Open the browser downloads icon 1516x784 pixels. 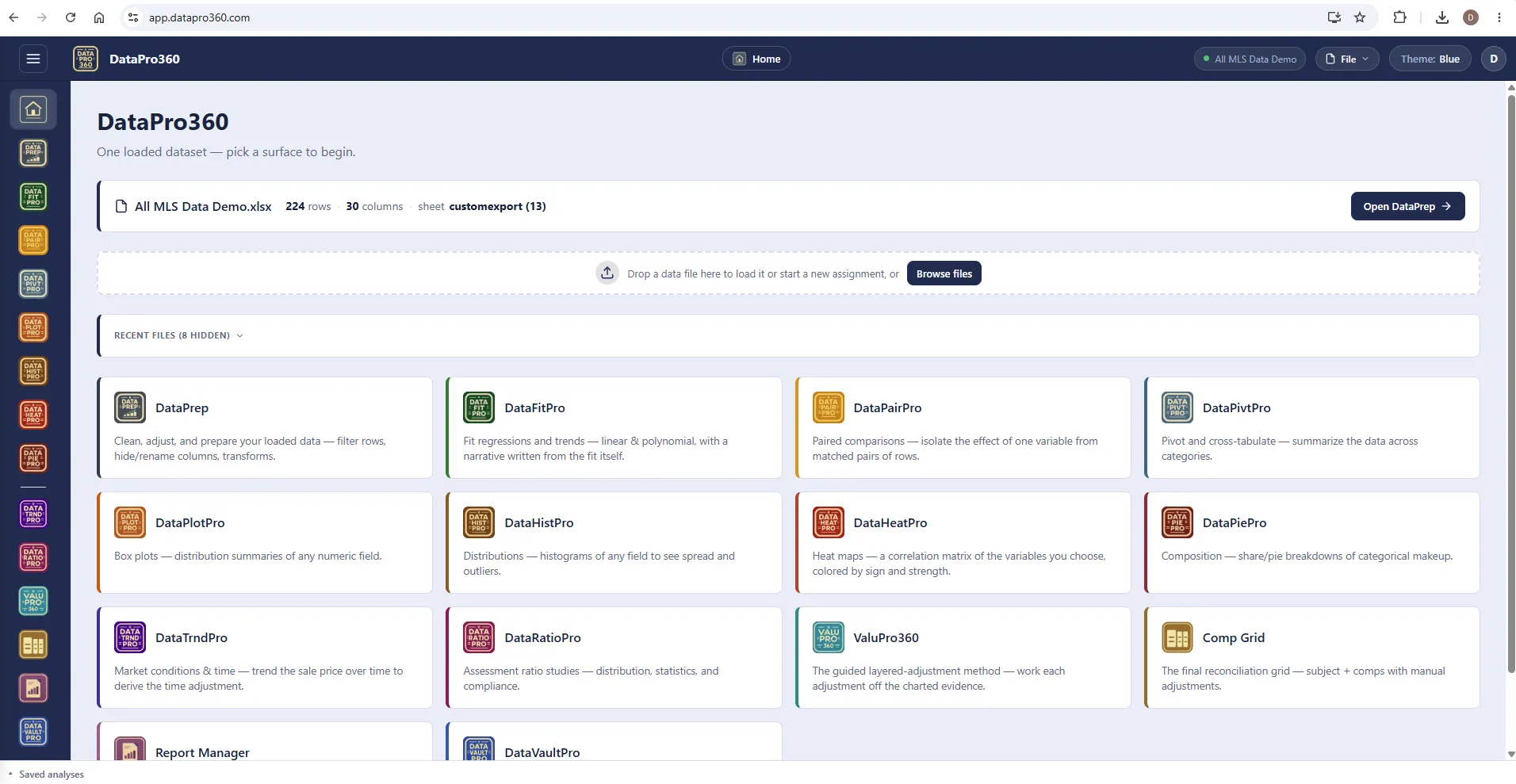click(1442, 17)
